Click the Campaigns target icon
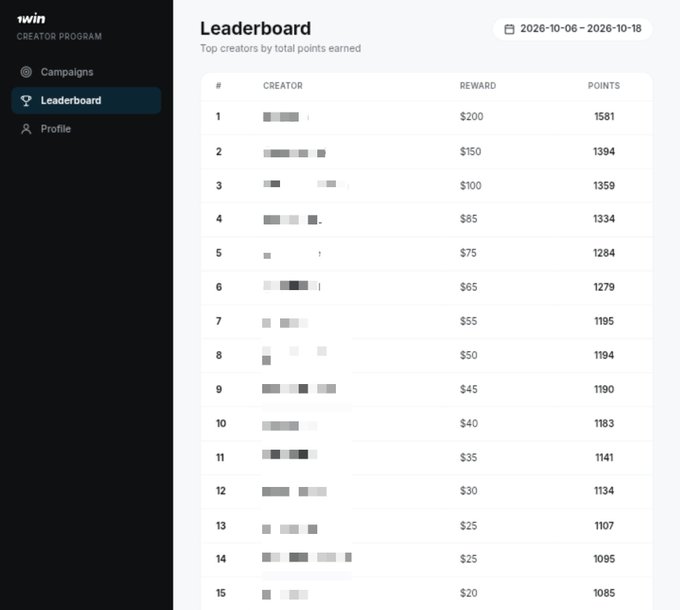 [26, 72]
